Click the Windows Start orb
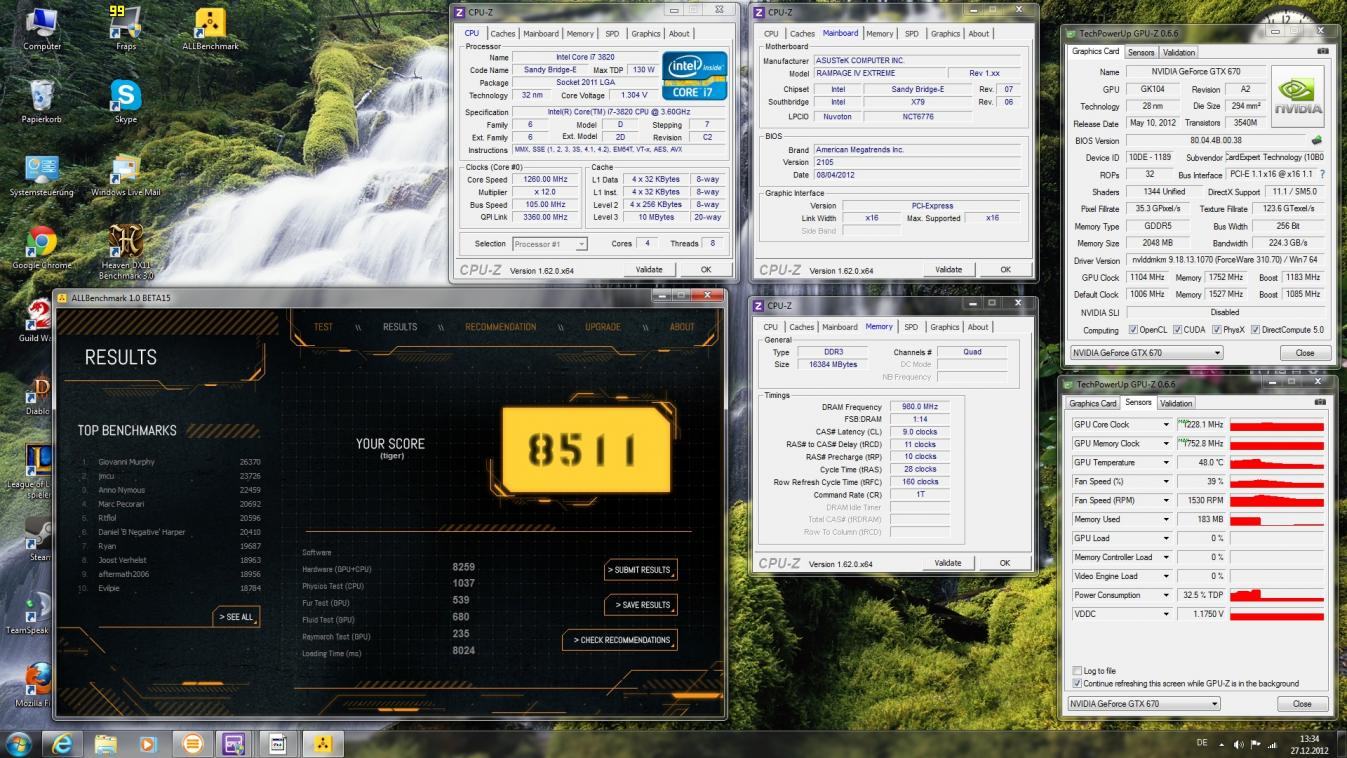The width and height of the screenshot is (1347, 758). 19,743
